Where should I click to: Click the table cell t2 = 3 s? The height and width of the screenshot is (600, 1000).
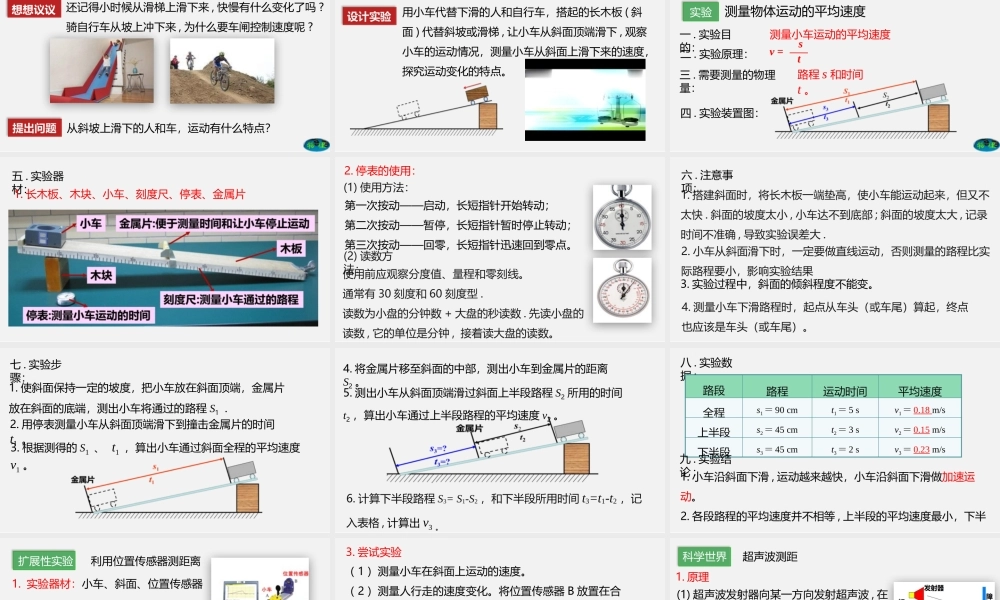pyautogui.click(x=844, y=430)
